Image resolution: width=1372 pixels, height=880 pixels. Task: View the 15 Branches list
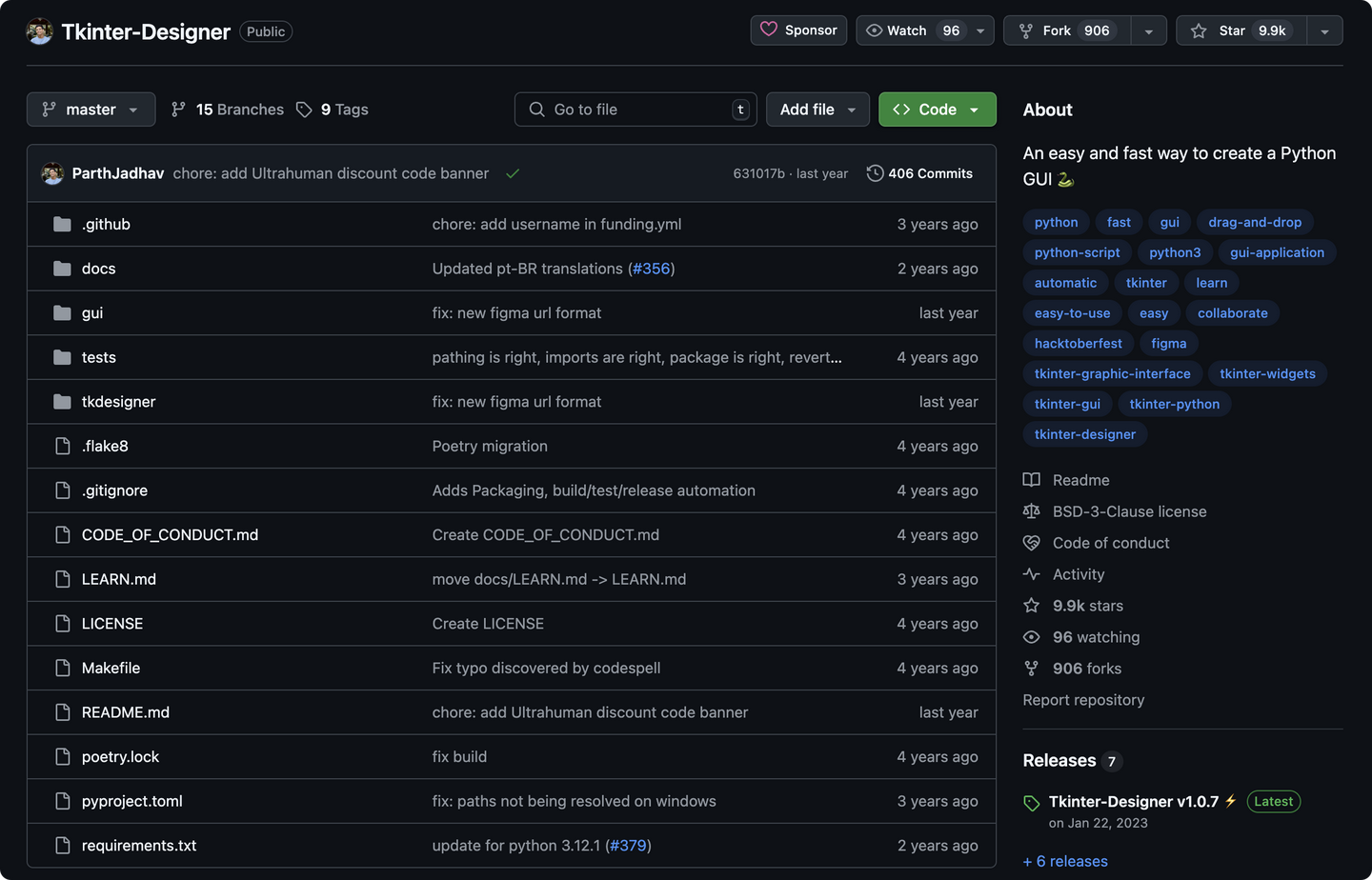pyautogui.click(x=228, y=110)
